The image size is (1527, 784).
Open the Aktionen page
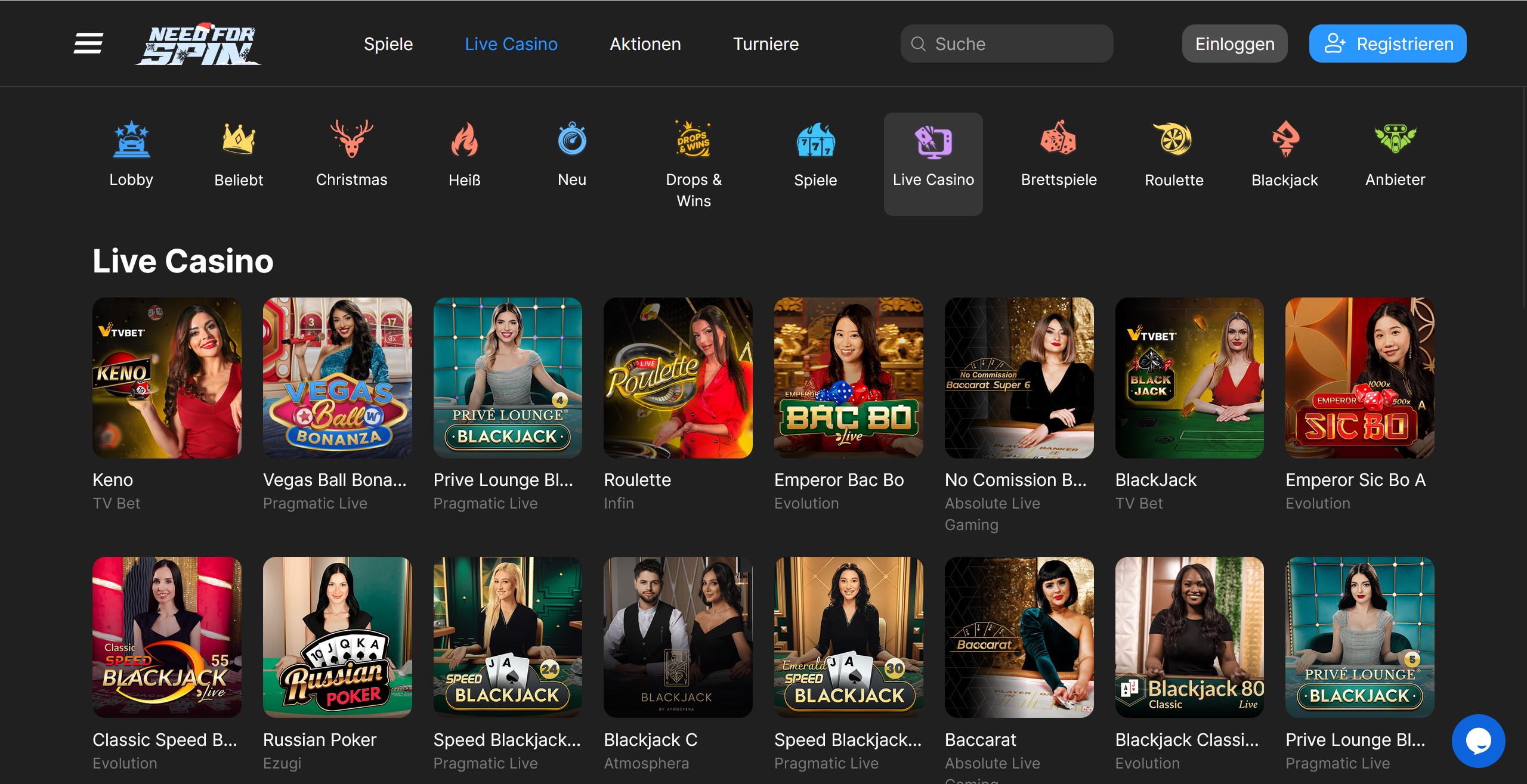645,44
